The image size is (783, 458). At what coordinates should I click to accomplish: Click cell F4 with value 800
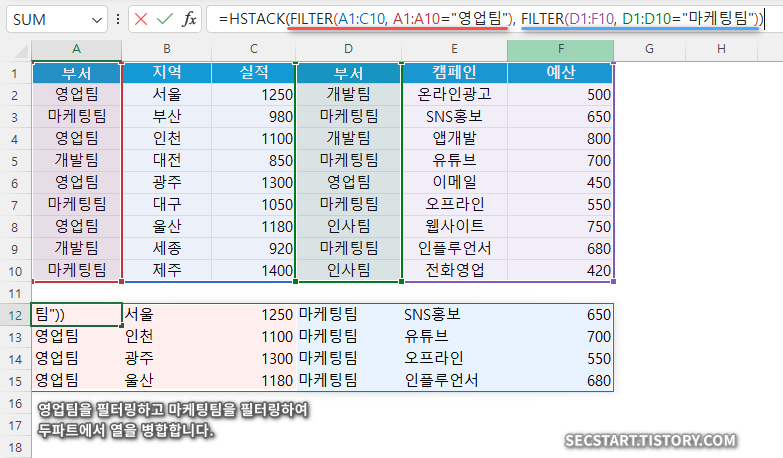click(x=561, y=138)
